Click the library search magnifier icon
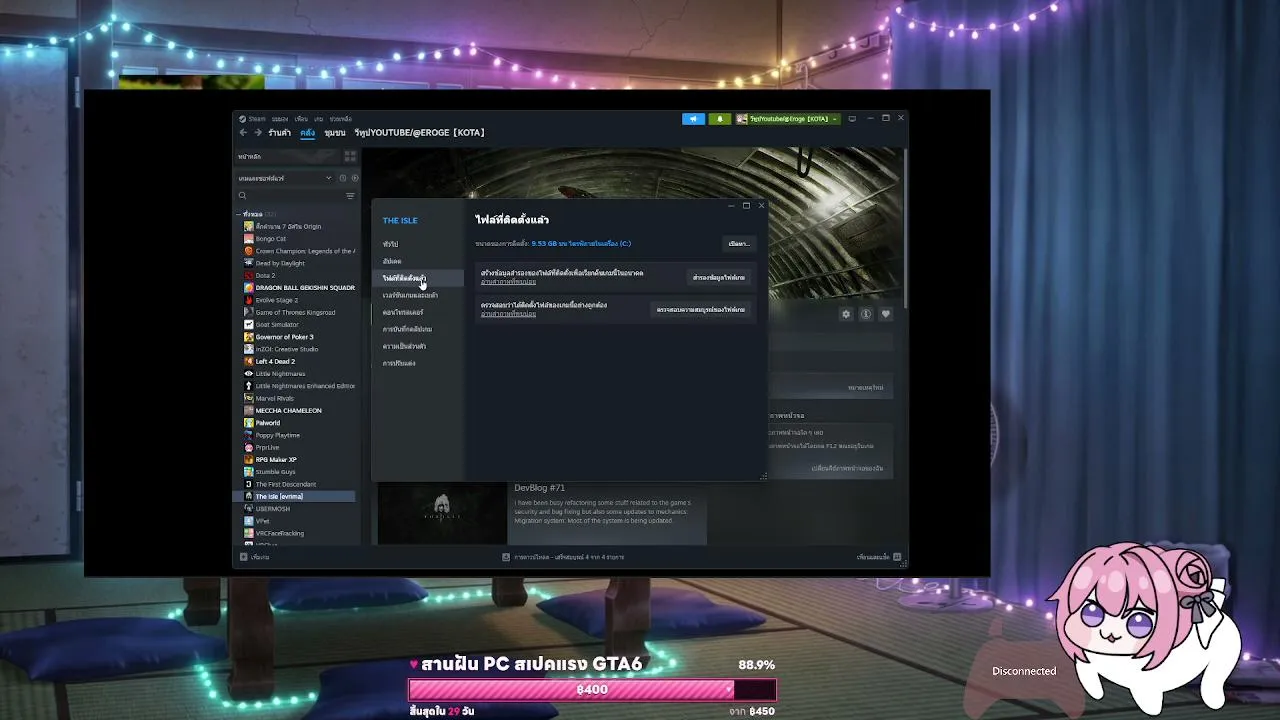Screen dimensions: 1280x720 point(242,196)
